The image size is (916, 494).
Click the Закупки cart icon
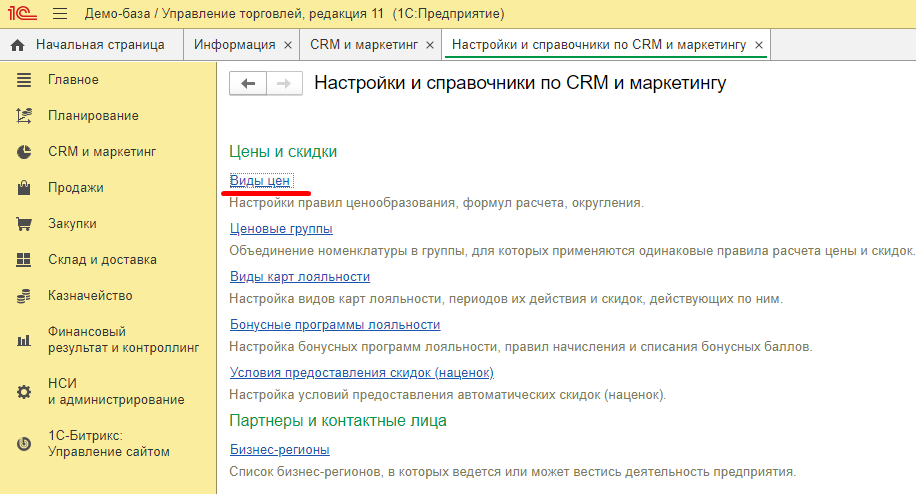pos(24,224)
